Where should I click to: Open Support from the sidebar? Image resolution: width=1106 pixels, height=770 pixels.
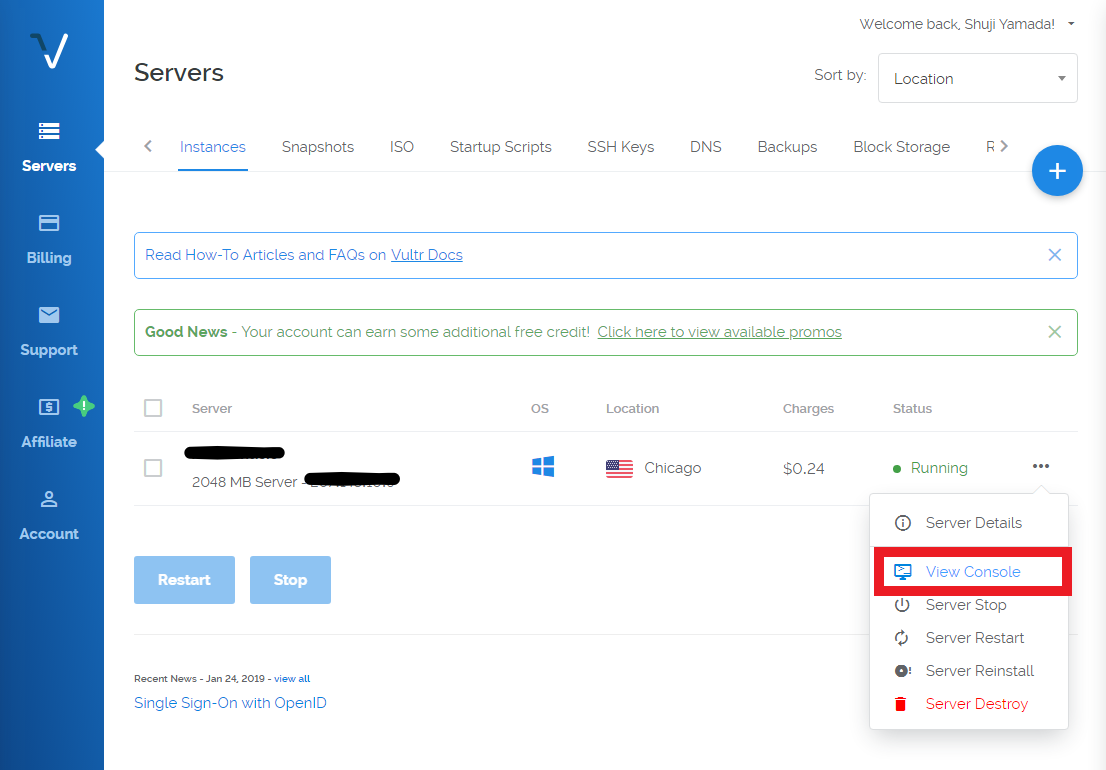(x=48, y=330)
